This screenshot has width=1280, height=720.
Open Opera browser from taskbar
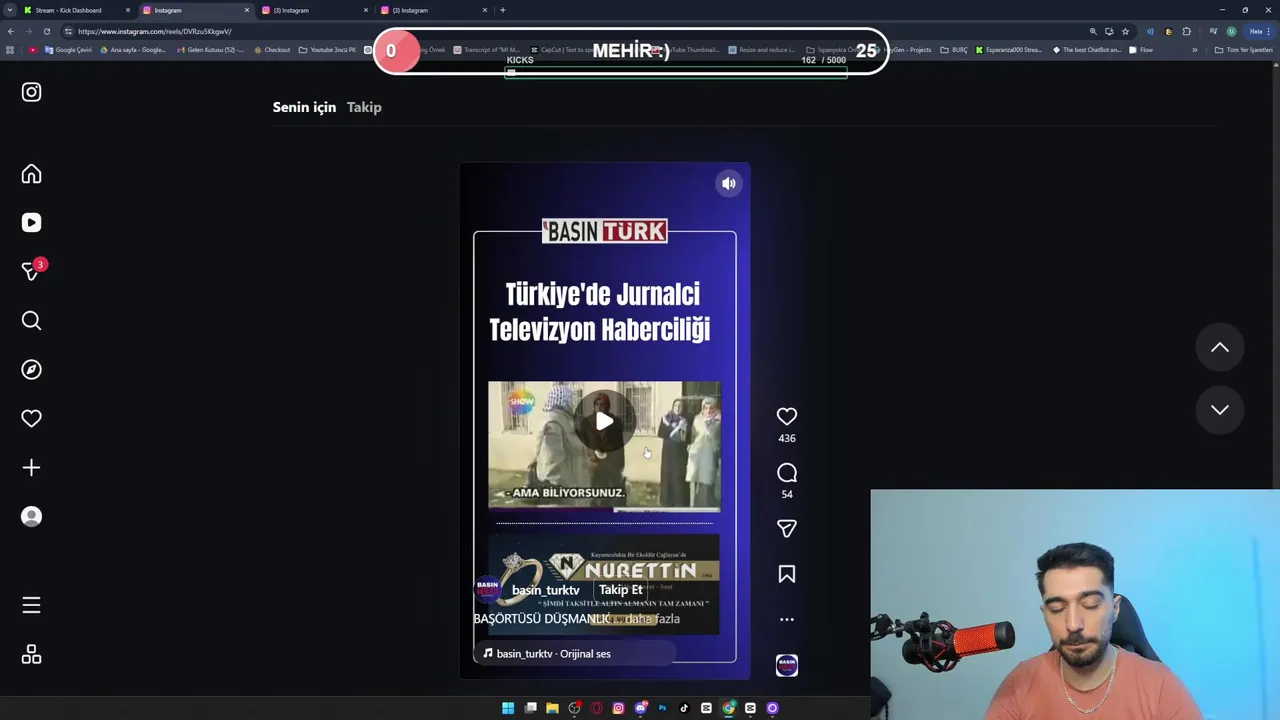596,708
